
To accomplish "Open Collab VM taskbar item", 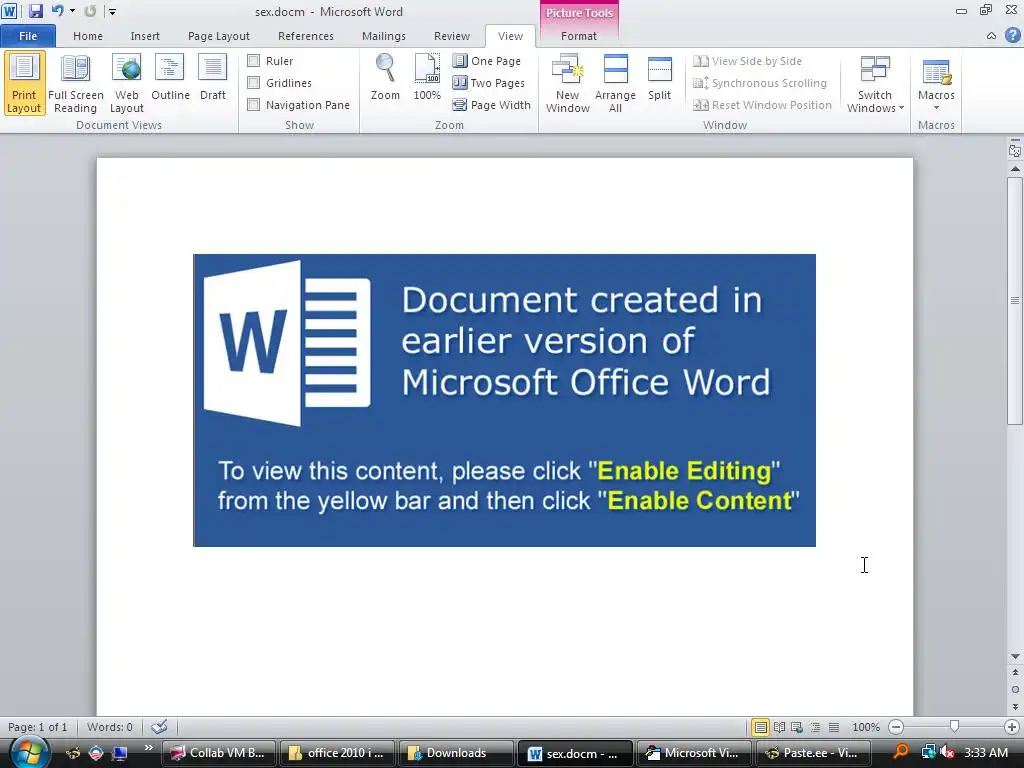I will point(218,753).
